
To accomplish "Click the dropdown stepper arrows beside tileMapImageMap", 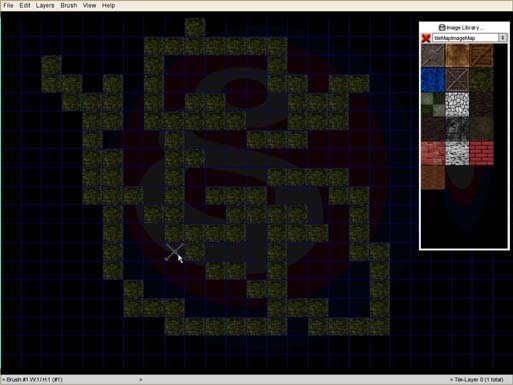I will click(x=503, y=38).
